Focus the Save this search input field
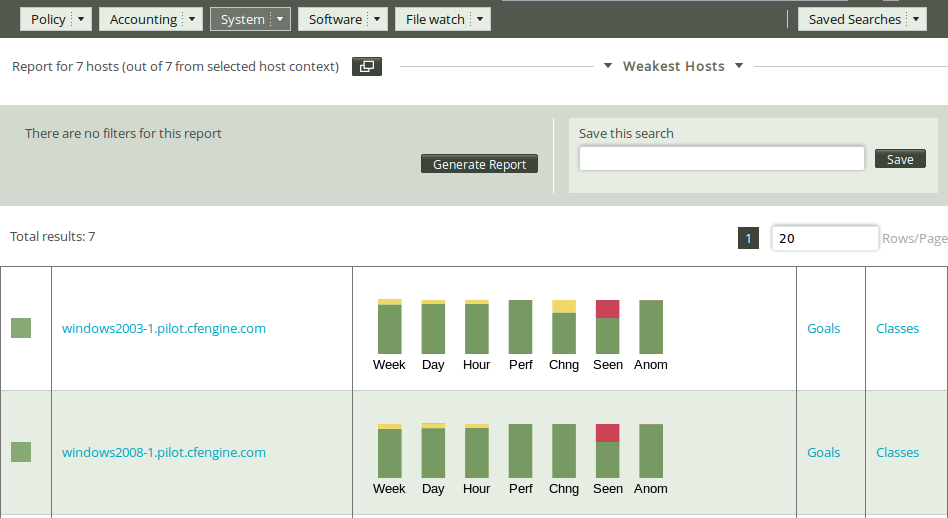 coord(722,158)
